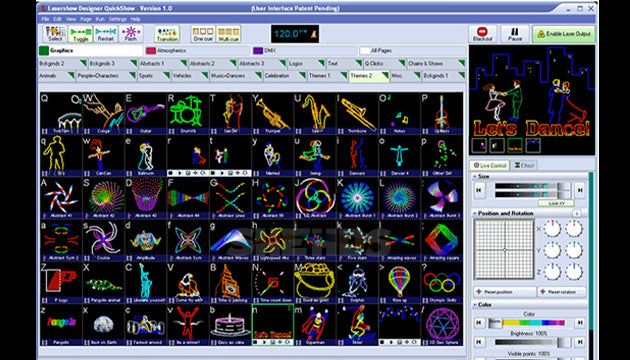630x360 pixels.
Task: Trigger the Trumpet cue thumbnail
Action: [272, 112]
